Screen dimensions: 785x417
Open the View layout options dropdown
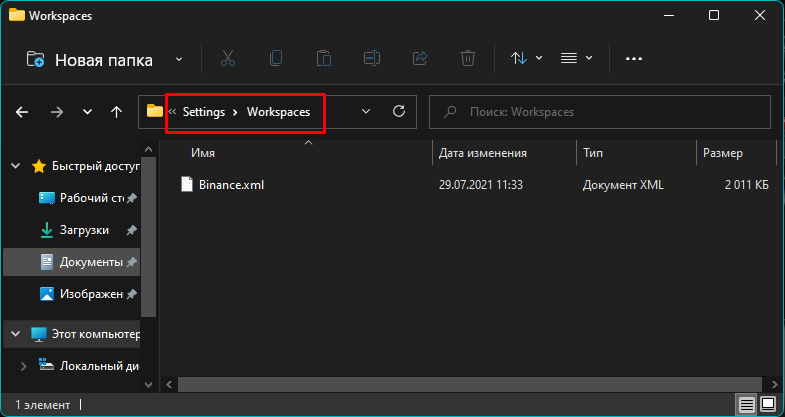pos(576,58)
